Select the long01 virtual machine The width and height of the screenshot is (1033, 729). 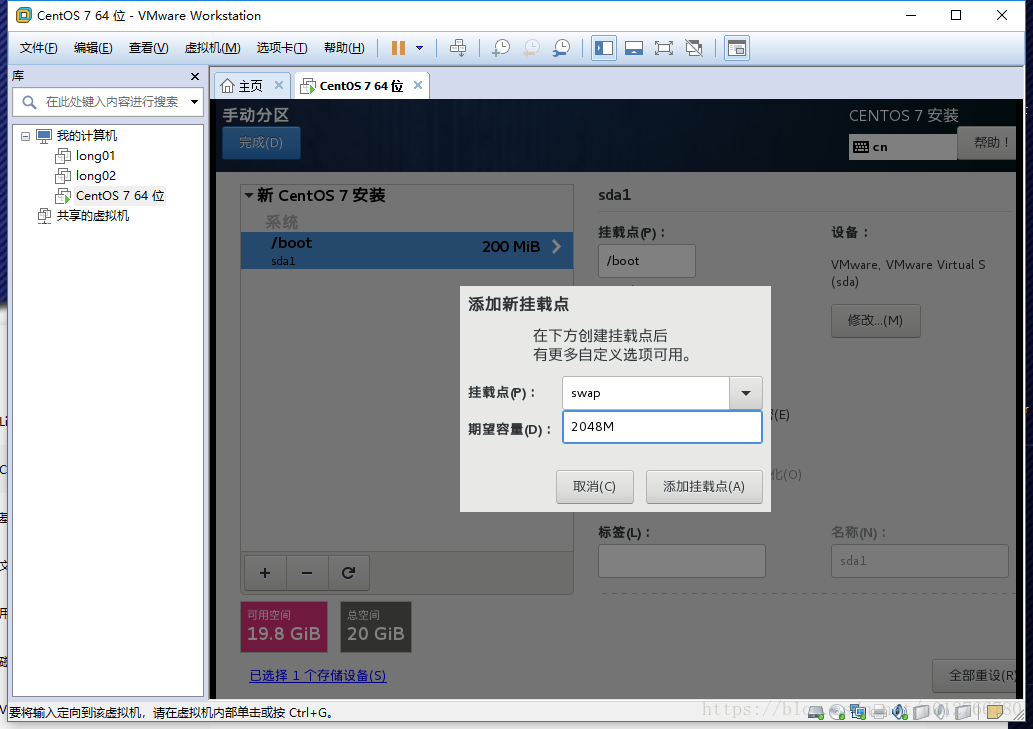(x=96, y=155)
